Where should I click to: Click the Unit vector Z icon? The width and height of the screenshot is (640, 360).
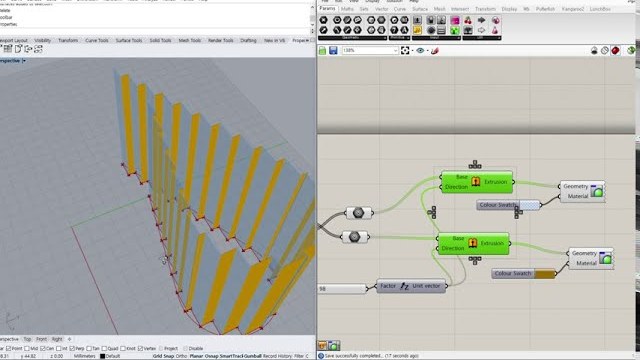point(404,286)
